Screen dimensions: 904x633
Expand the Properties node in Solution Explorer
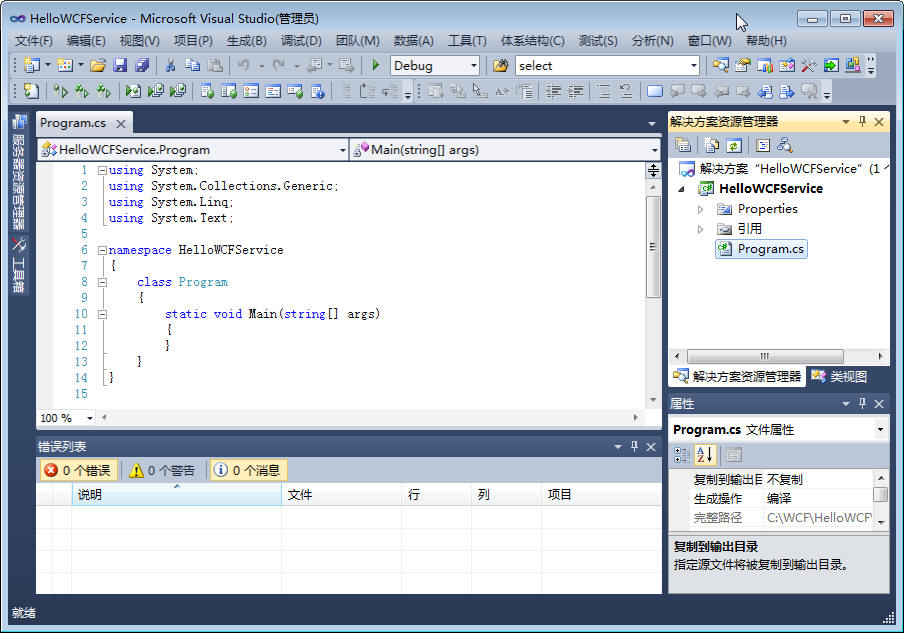pos(700,209)
